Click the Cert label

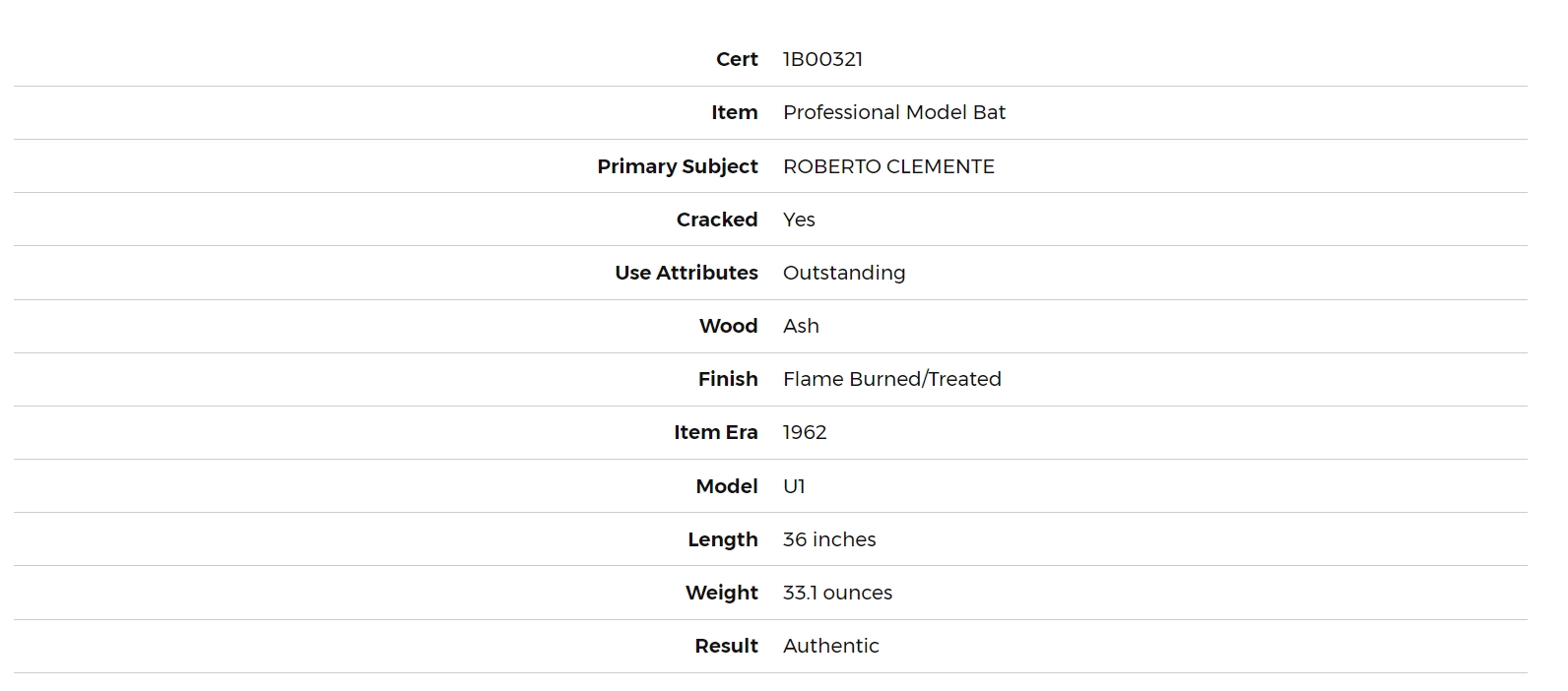tap(737, 59)
